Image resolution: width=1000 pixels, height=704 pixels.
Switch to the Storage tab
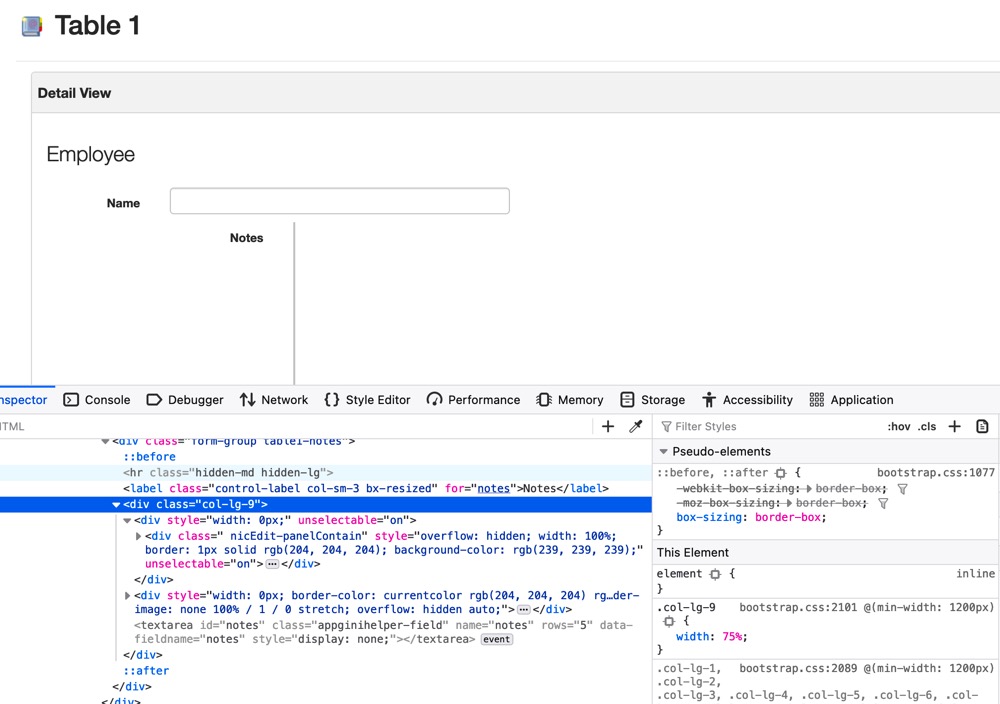pyautogui.click(x=652, y=400)
